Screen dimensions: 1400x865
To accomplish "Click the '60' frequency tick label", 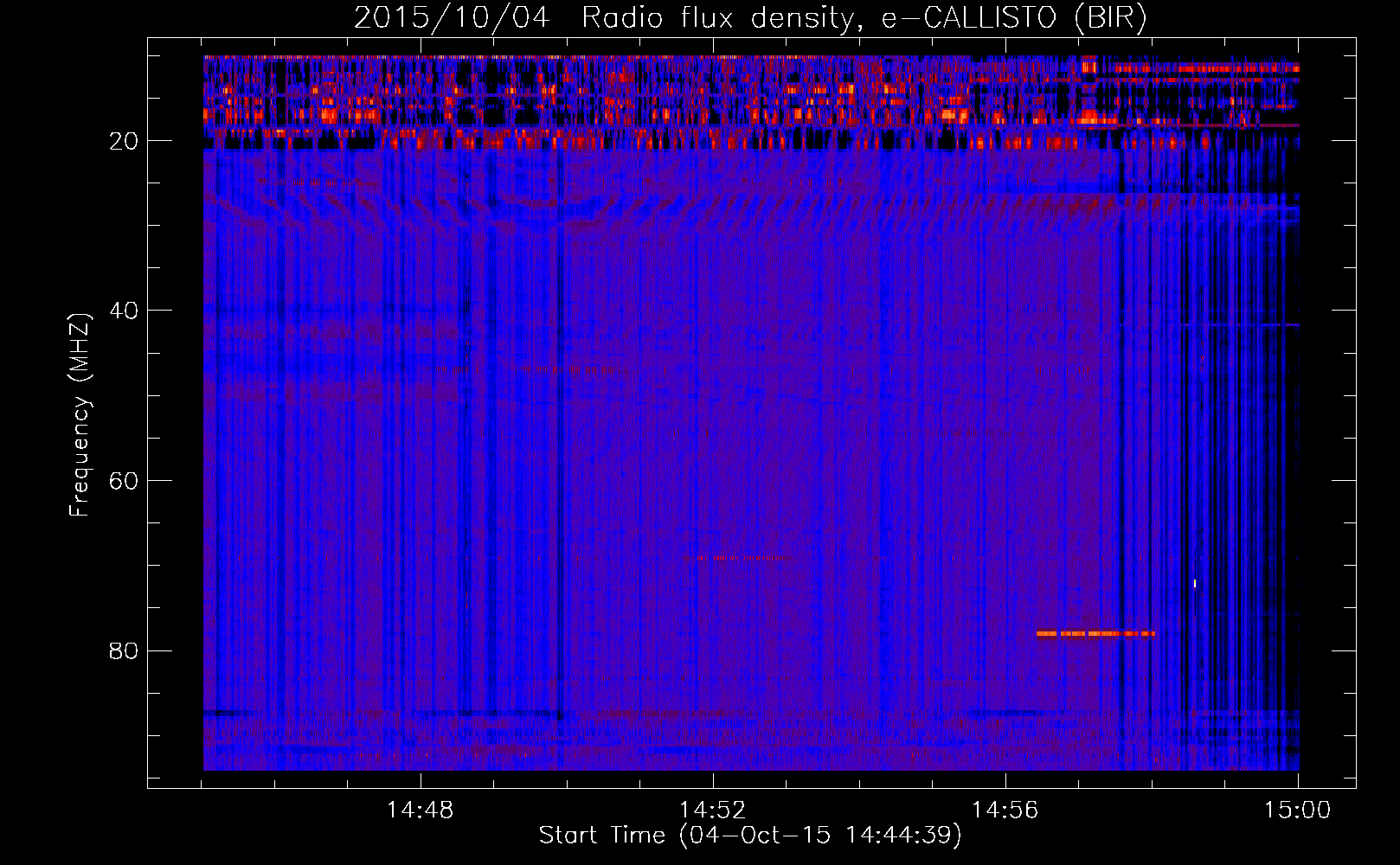I will point(124,481).
